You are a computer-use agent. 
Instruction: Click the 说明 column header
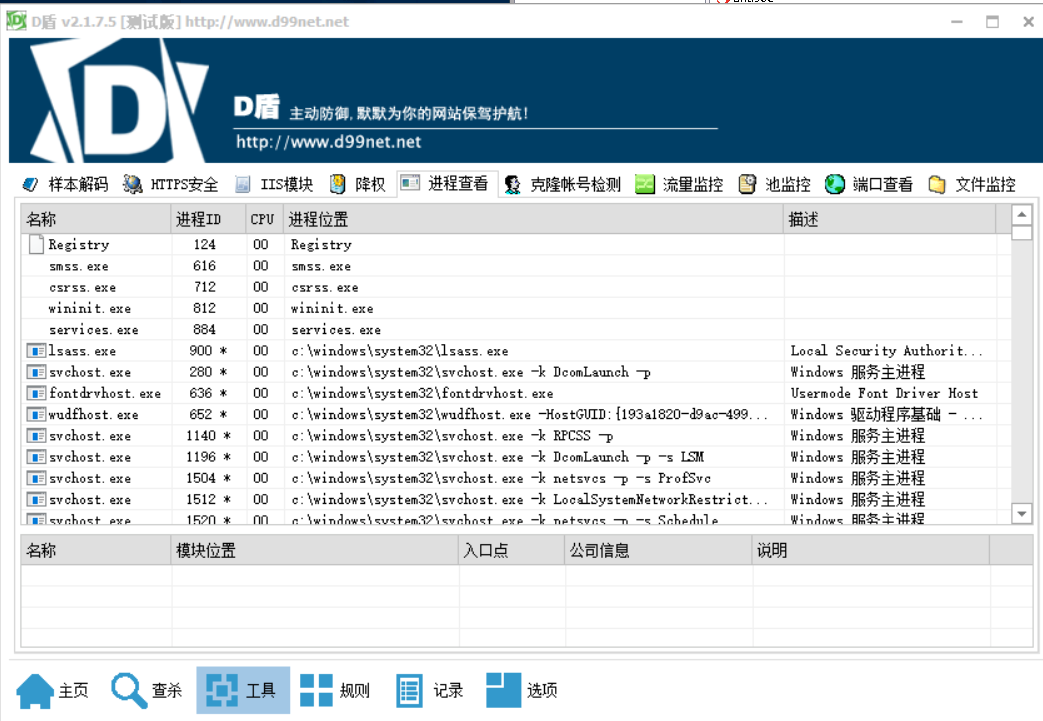pyautogui.click(x=871, y=551)
